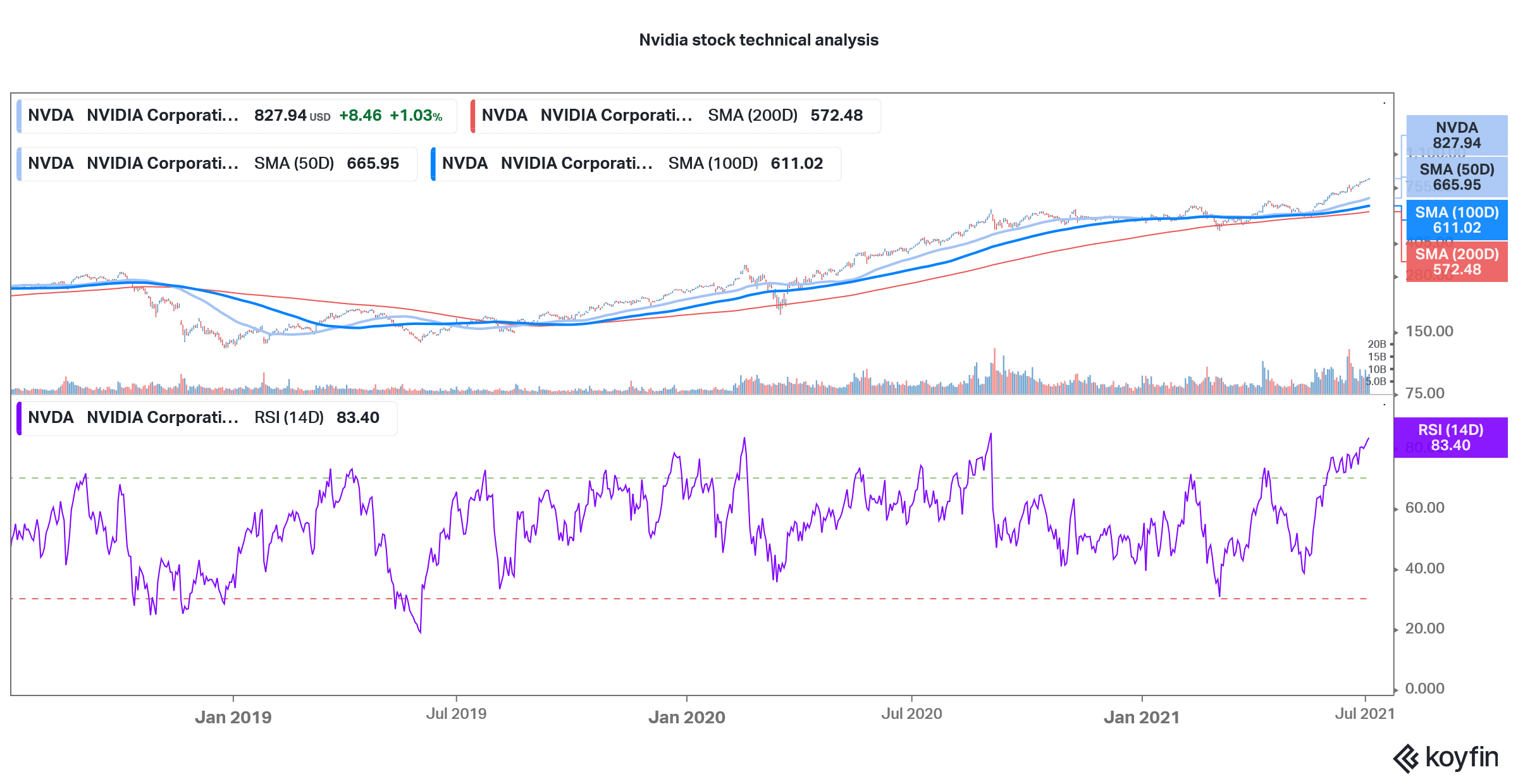Click the 75.00 price axis label
1518x784 pixels.
[1425, 393]
